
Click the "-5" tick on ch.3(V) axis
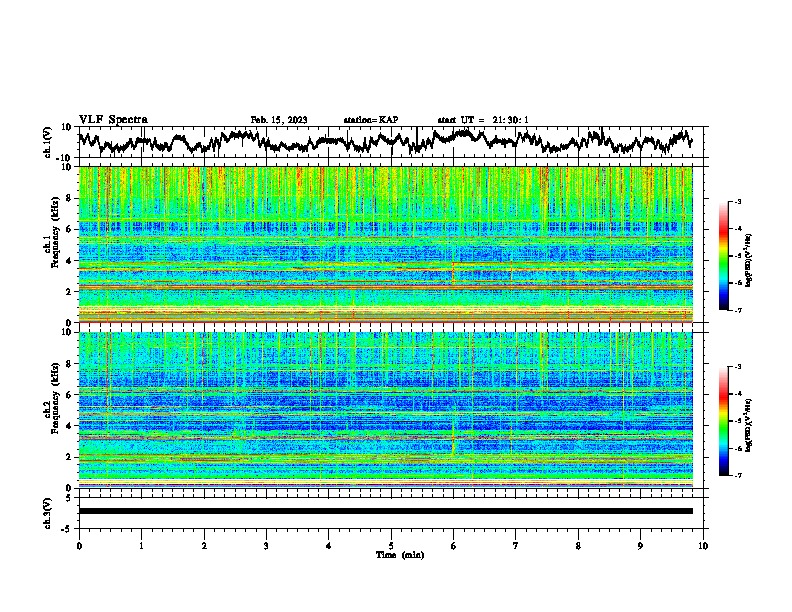(67, 529)
